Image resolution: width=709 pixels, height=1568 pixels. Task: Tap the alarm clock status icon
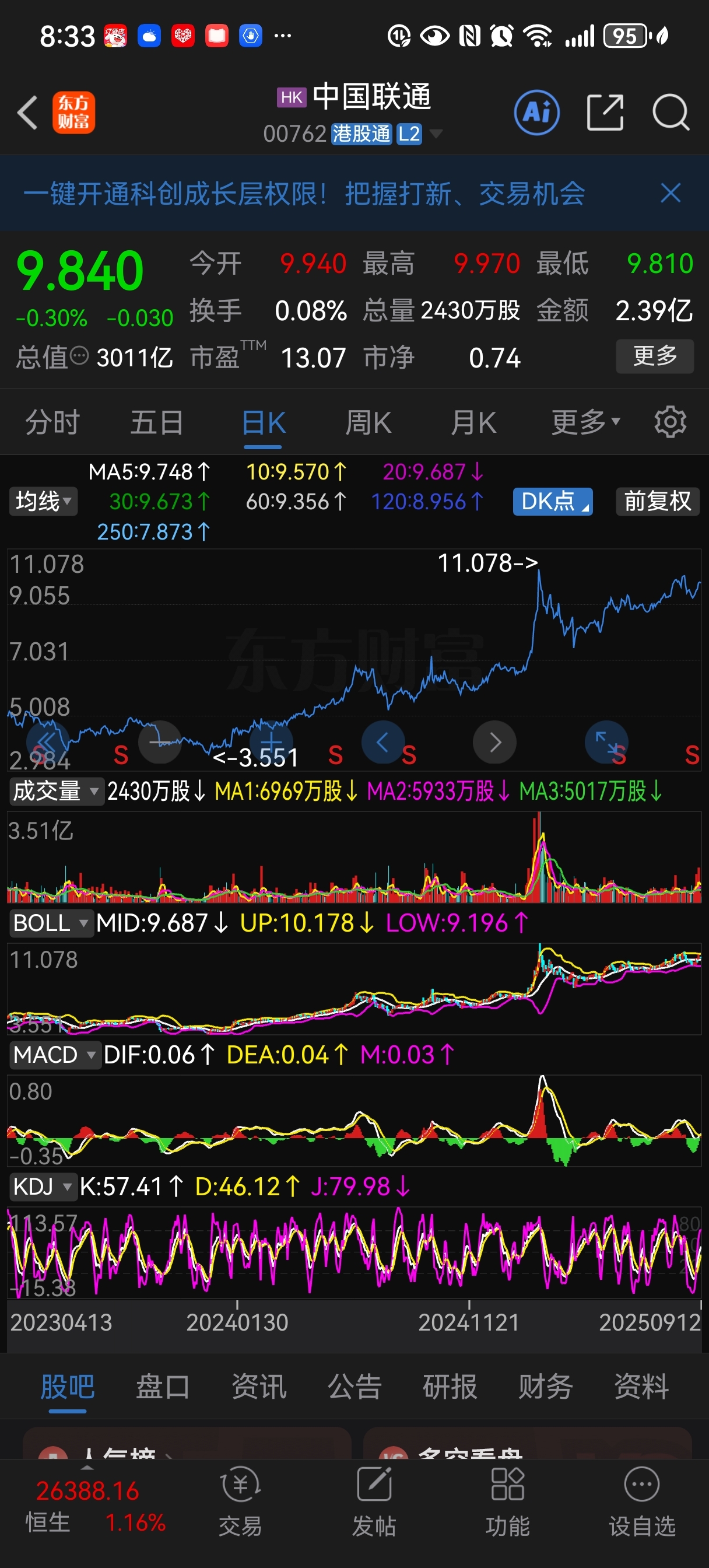coord(501,36)
